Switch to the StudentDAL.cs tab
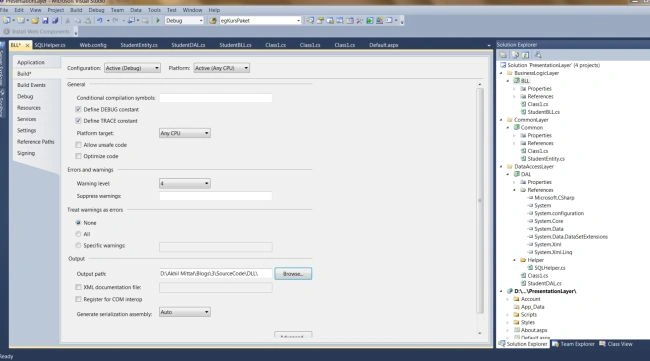Viewport: 650px width, 361px height. click(188, 45)
